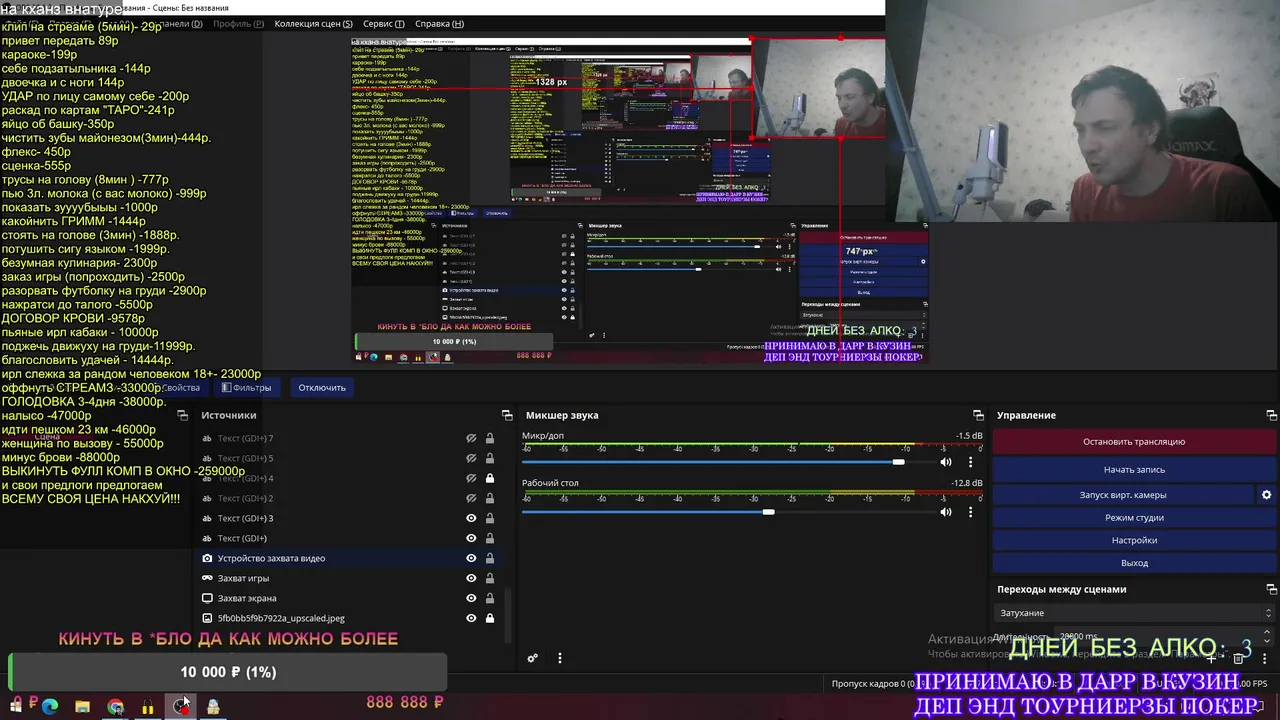Click webcam feed in OBS preview

click(x=816, y=88)
